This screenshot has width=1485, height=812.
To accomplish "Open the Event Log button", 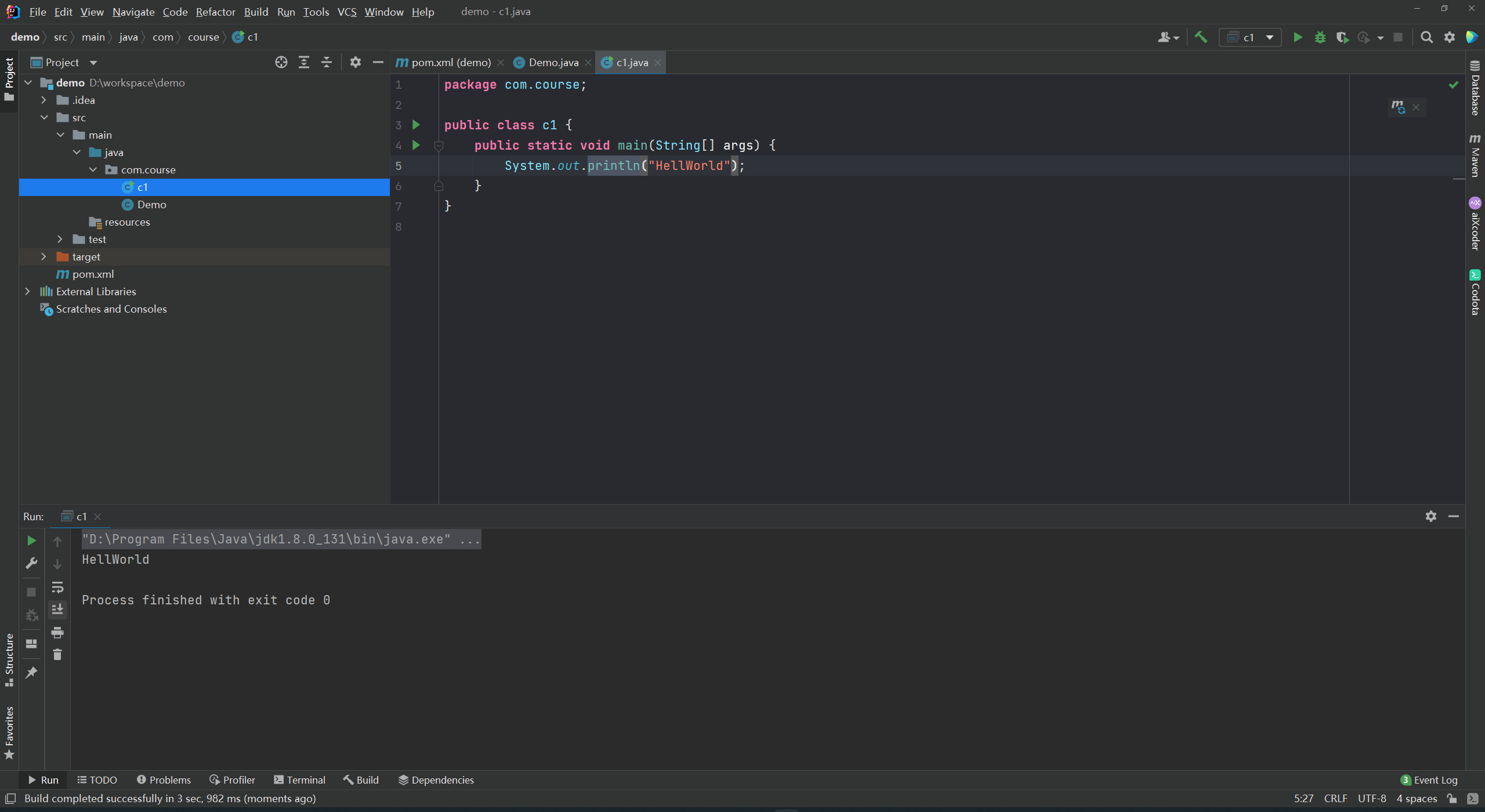I will [1429, 780].
